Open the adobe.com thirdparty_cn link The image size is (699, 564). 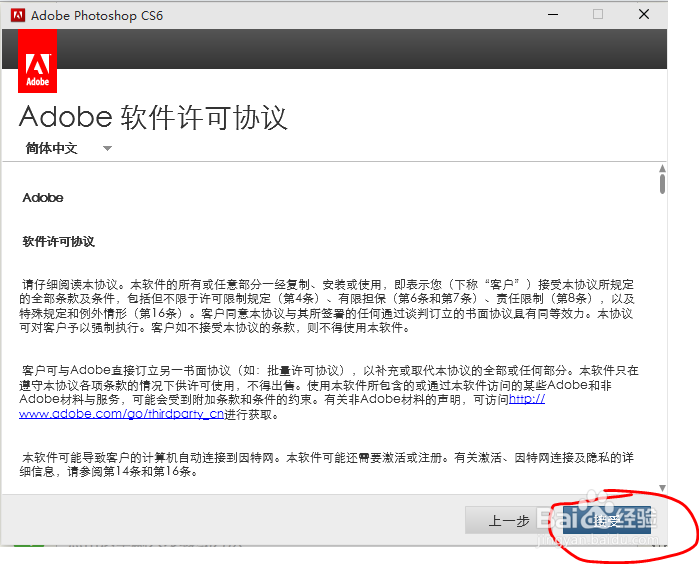tap(121, 414)
